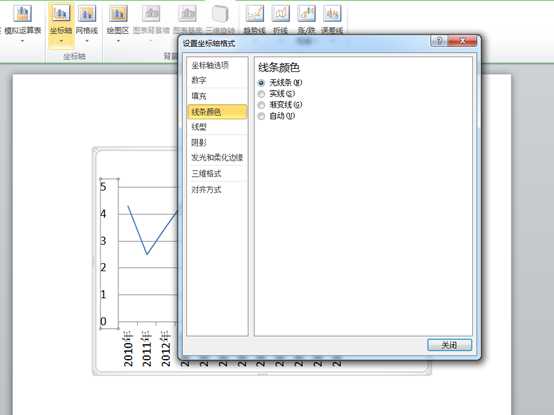Click the value 0 on vertical axis
Viewport: 554px width, 415px height.
[103, 321]
